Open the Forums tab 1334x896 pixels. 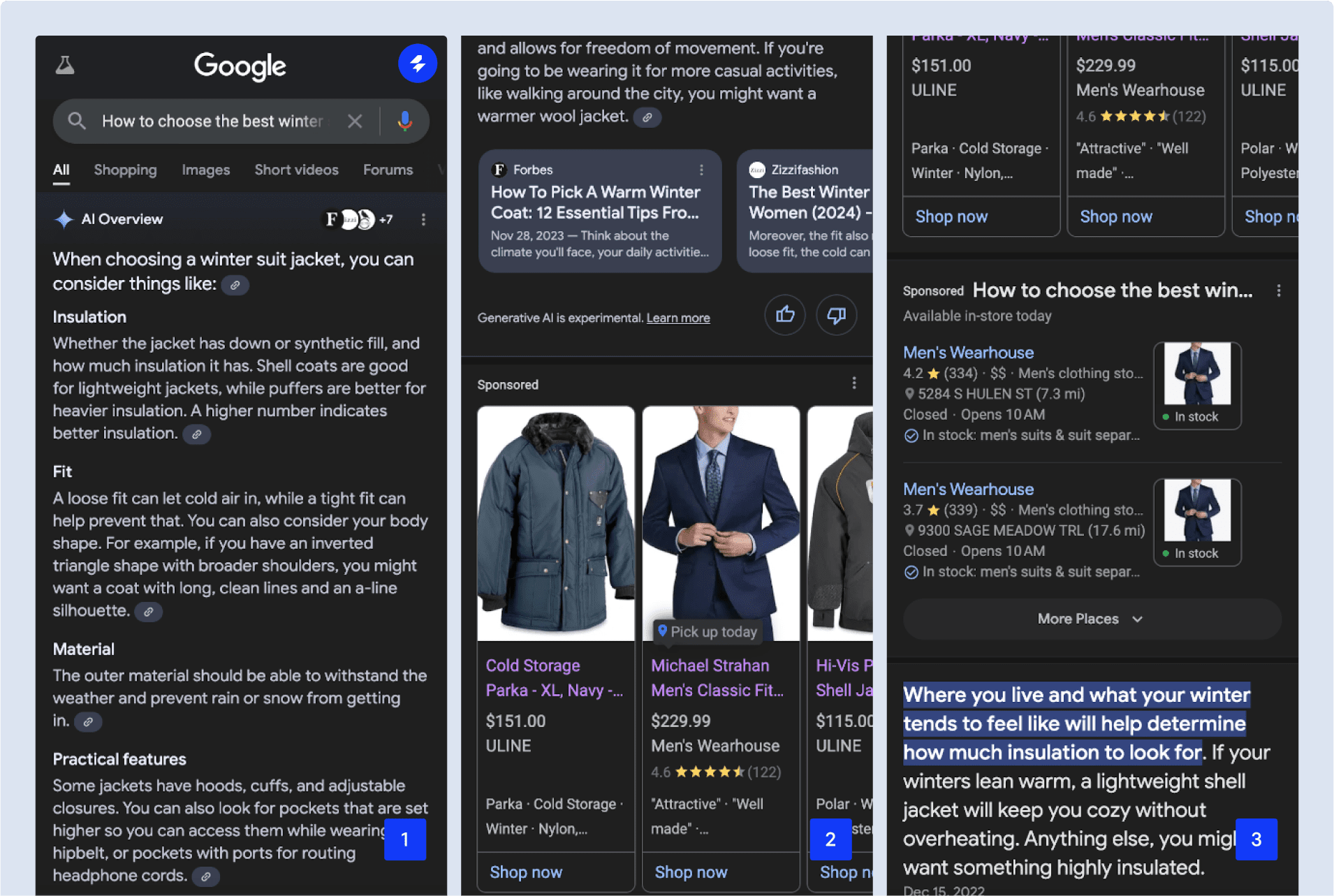pyautogui.click(x=388, y=170)
